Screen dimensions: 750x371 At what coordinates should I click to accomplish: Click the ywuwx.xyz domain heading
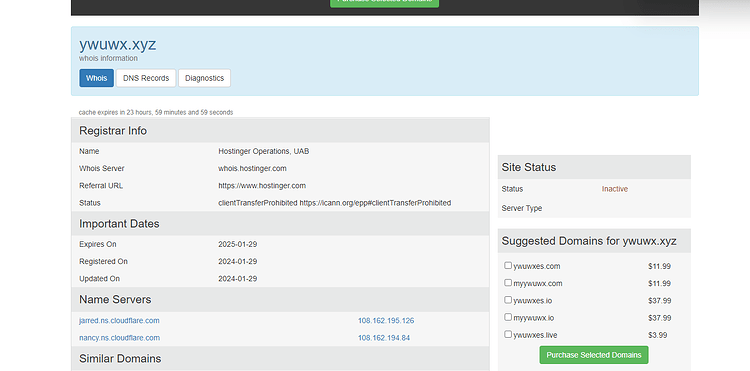tap(118, 44)
